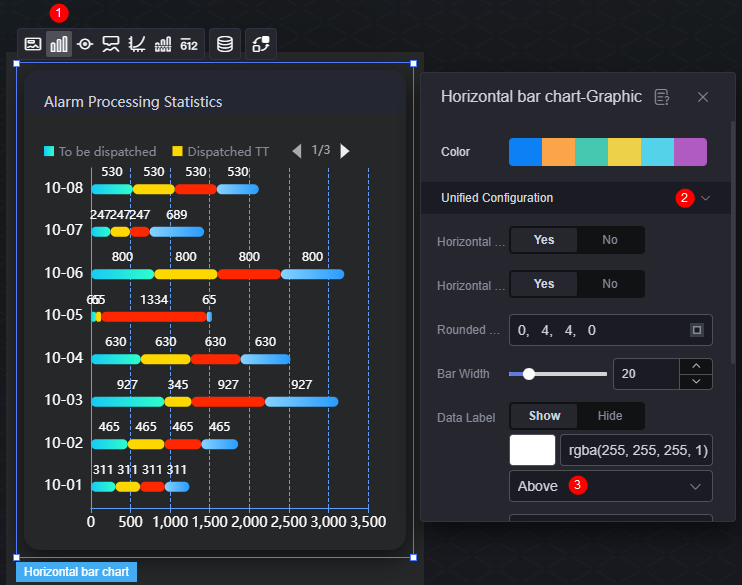Click the panel's vertical scrollbar
Screen dimensions: 742x585
[x=733, y=242]
